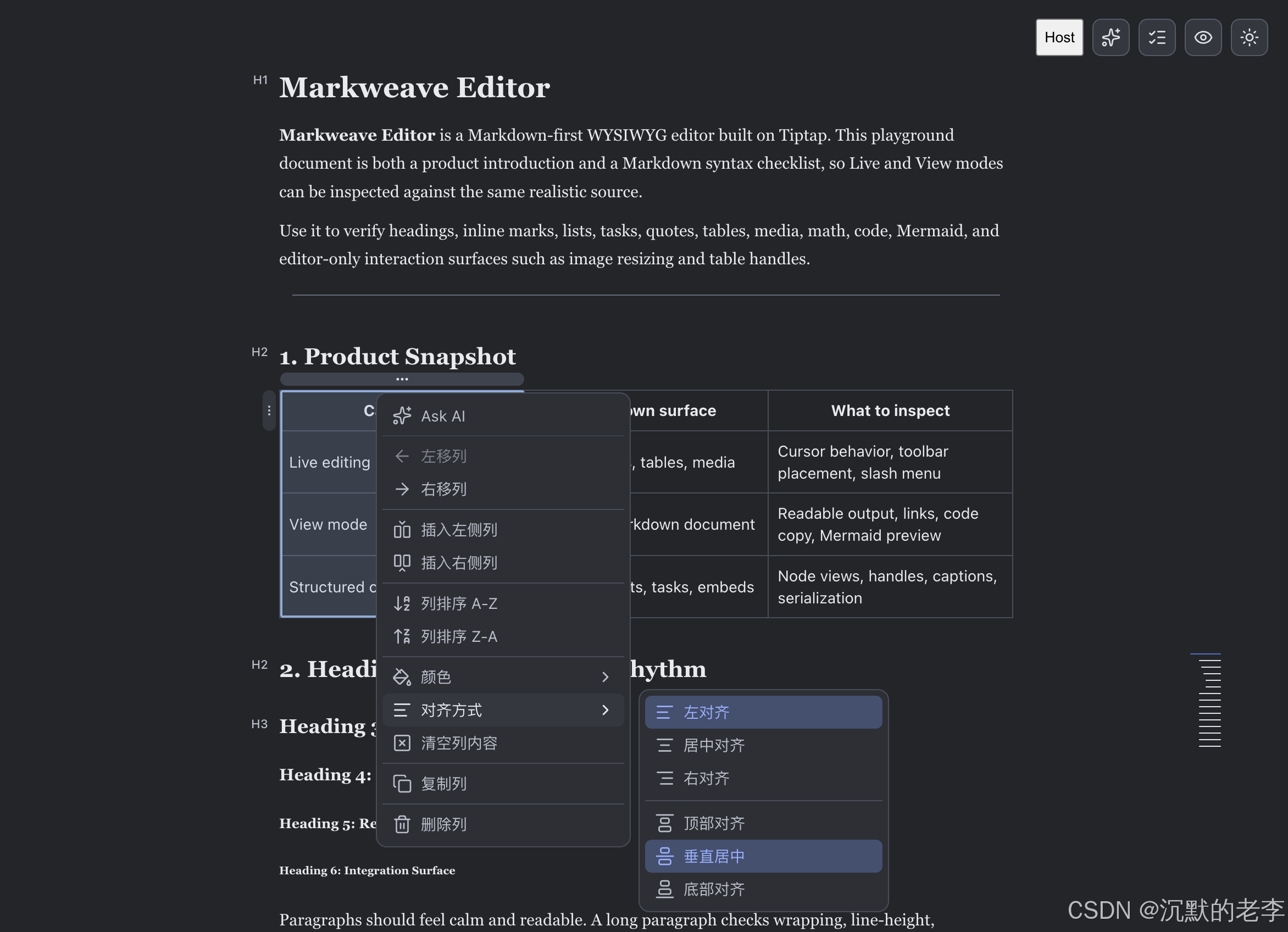Expand the 对齐方式 submenu chevron

[606, 710]
